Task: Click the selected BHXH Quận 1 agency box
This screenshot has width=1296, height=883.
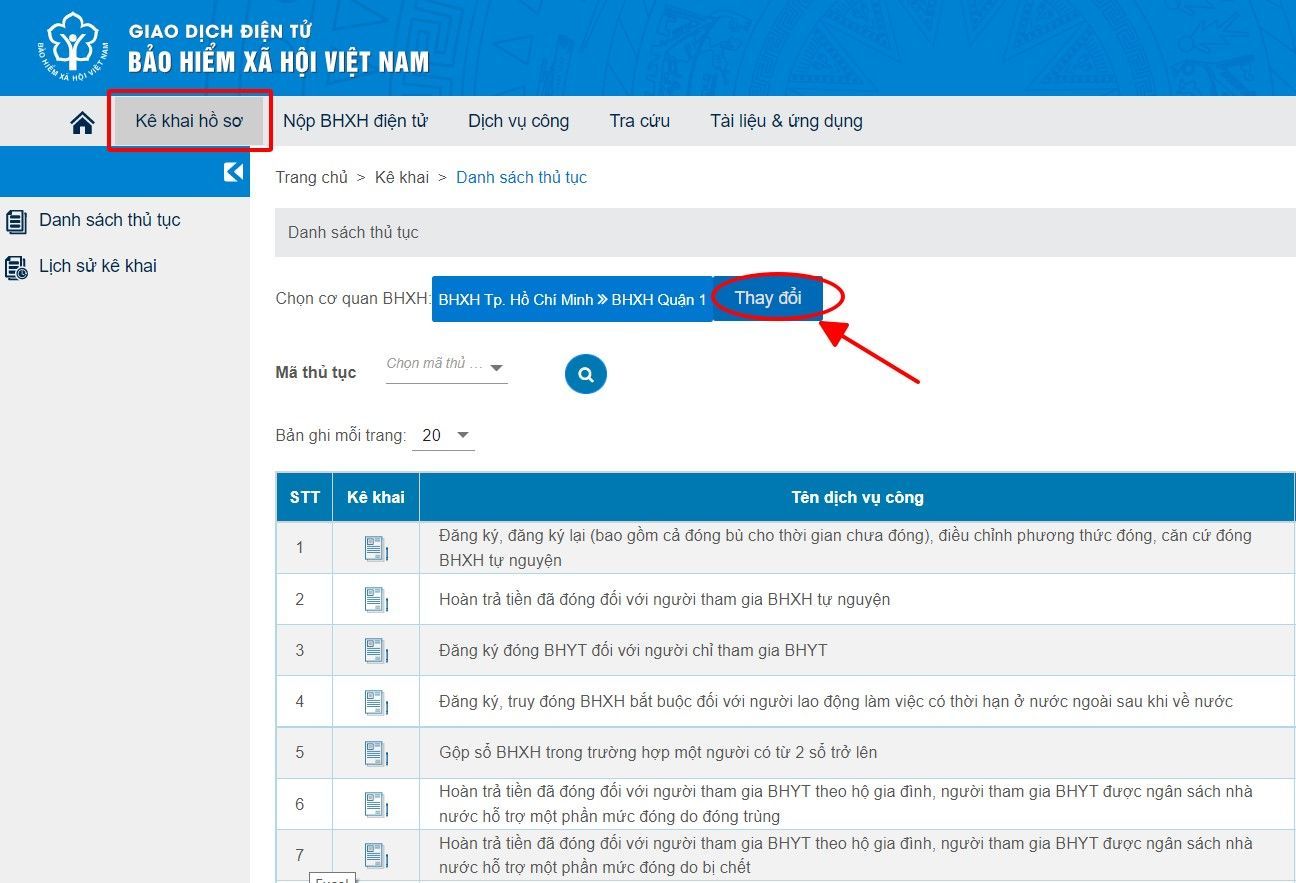Action: [x=572, y=299]
